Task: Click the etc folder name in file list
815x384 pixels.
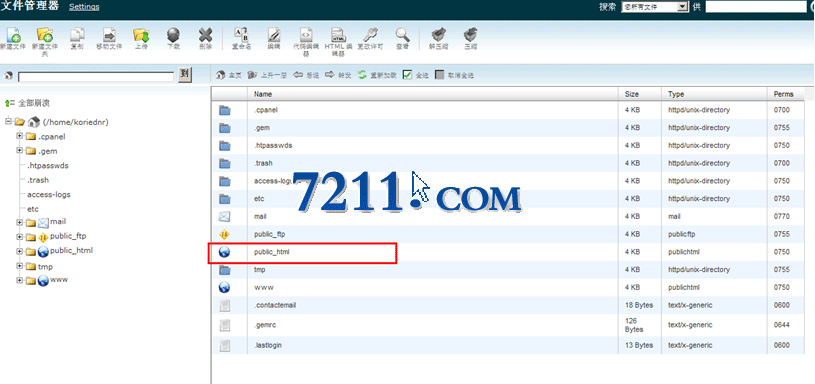Action: tap(259, 198)
